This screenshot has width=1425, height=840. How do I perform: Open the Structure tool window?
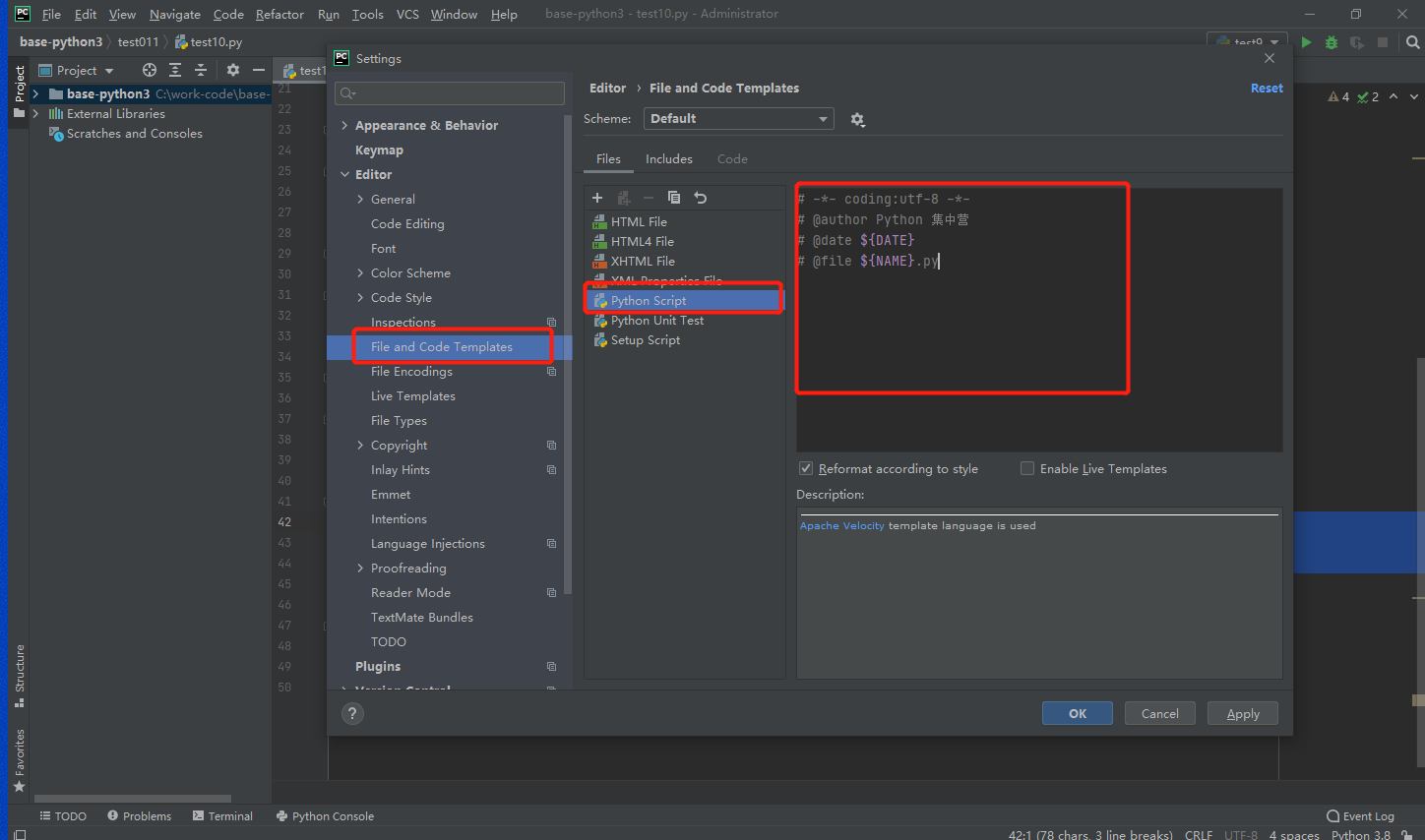(19, 676)
